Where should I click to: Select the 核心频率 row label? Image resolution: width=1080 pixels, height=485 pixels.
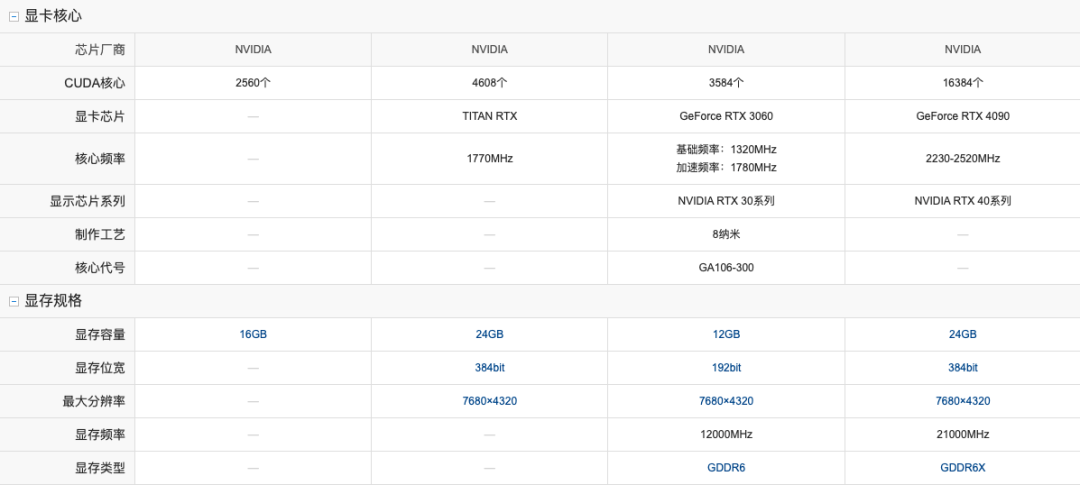coord(101,158)
